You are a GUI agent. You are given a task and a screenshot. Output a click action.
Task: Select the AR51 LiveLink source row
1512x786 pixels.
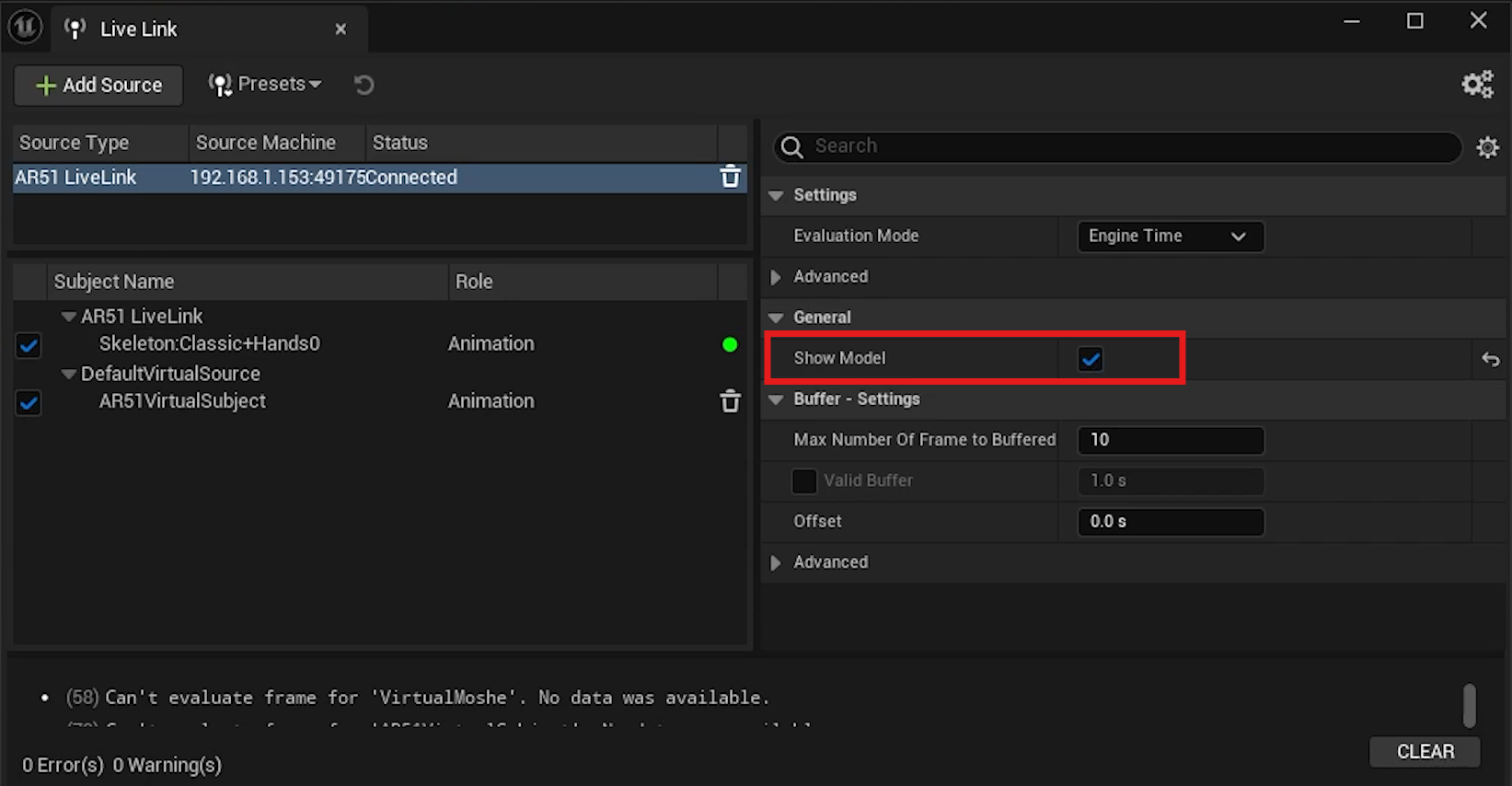point(379,178)
